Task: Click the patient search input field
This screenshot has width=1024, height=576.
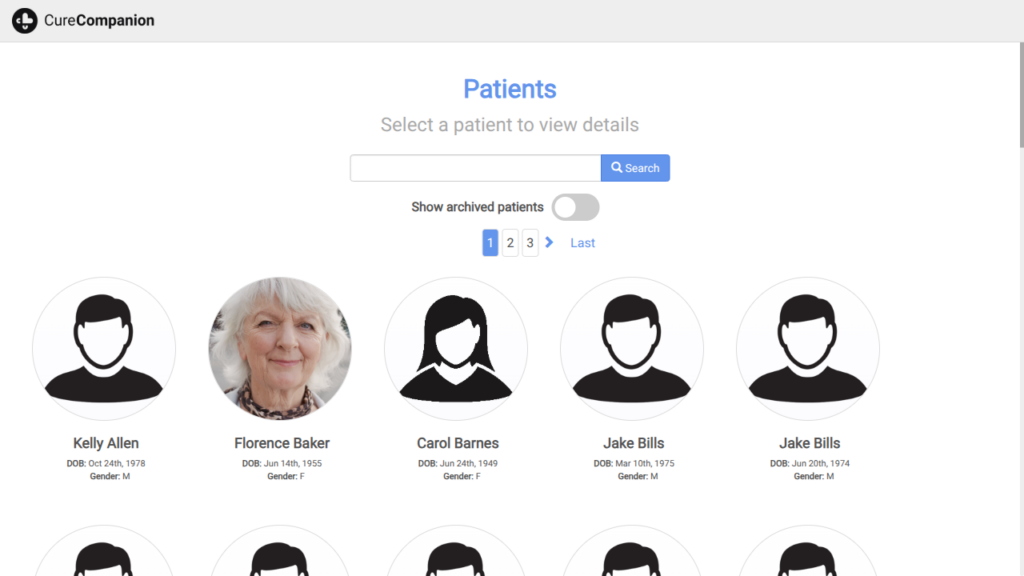Action: coord(475,168)
